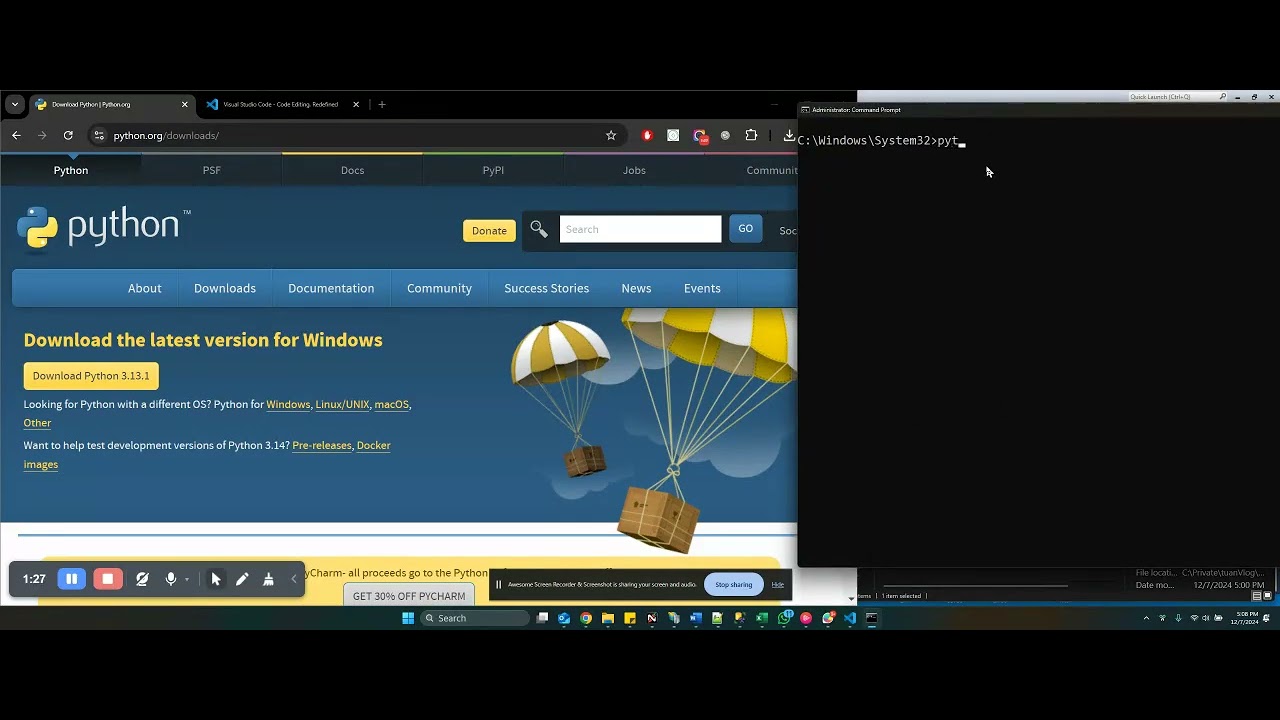Image resolution: width=1280 pixels, height=720 pixels.
Task: Show hidden system tray icons chevron
Action: point(1146,618)
